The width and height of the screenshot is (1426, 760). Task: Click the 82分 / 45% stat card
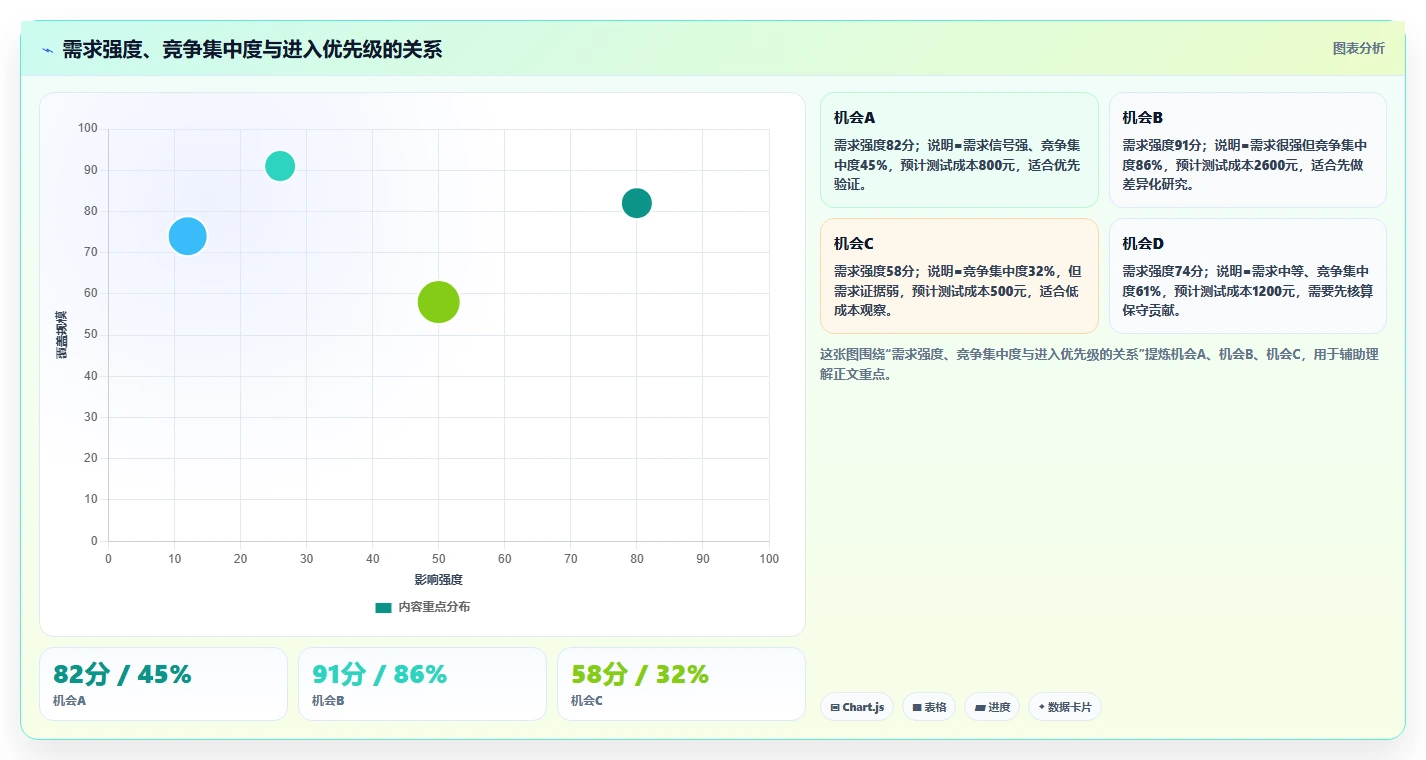coord(163,684)
